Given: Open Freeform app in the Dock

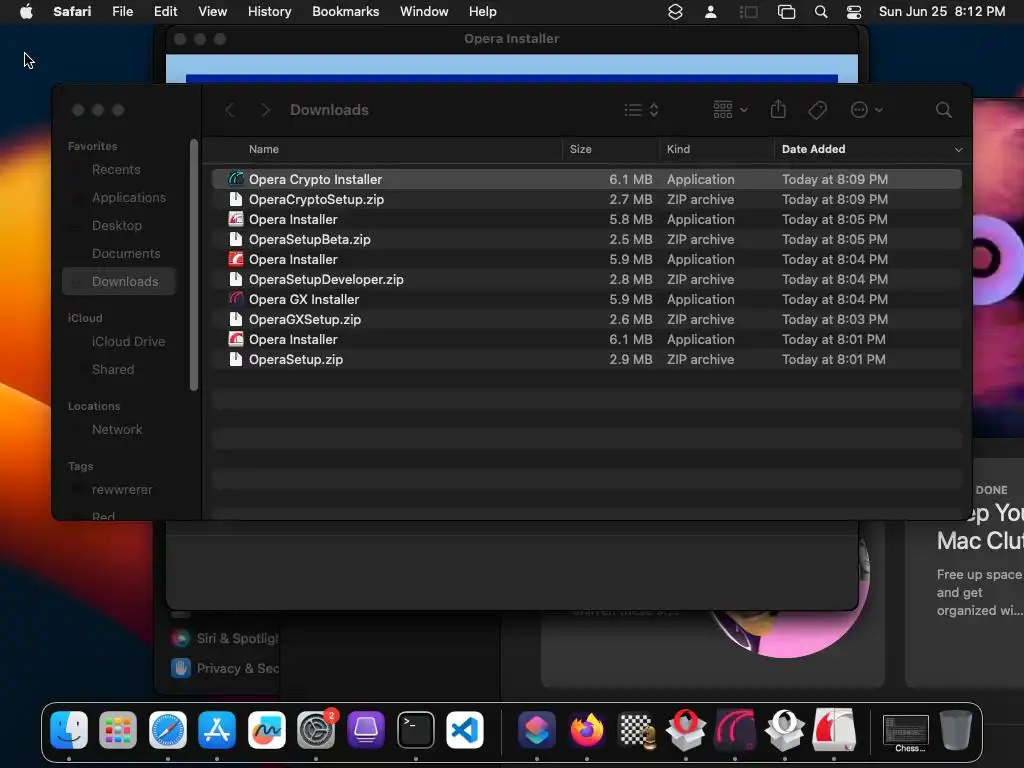Looking at the screenshot, I should pyautogui.click(x=266, y=729).
